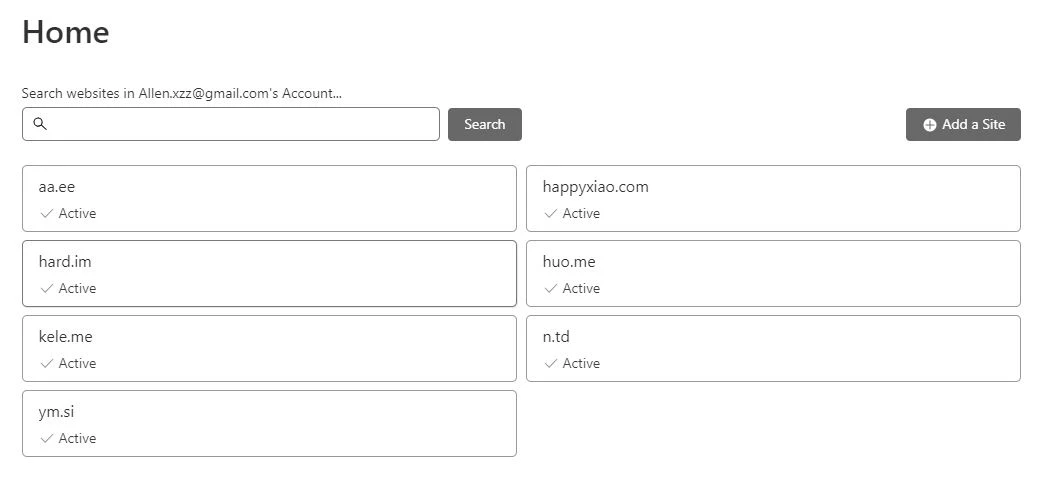The image size is (1047, 499).
Task: Click the Active checkmark icon under ym.si
Action: [46, 438]
